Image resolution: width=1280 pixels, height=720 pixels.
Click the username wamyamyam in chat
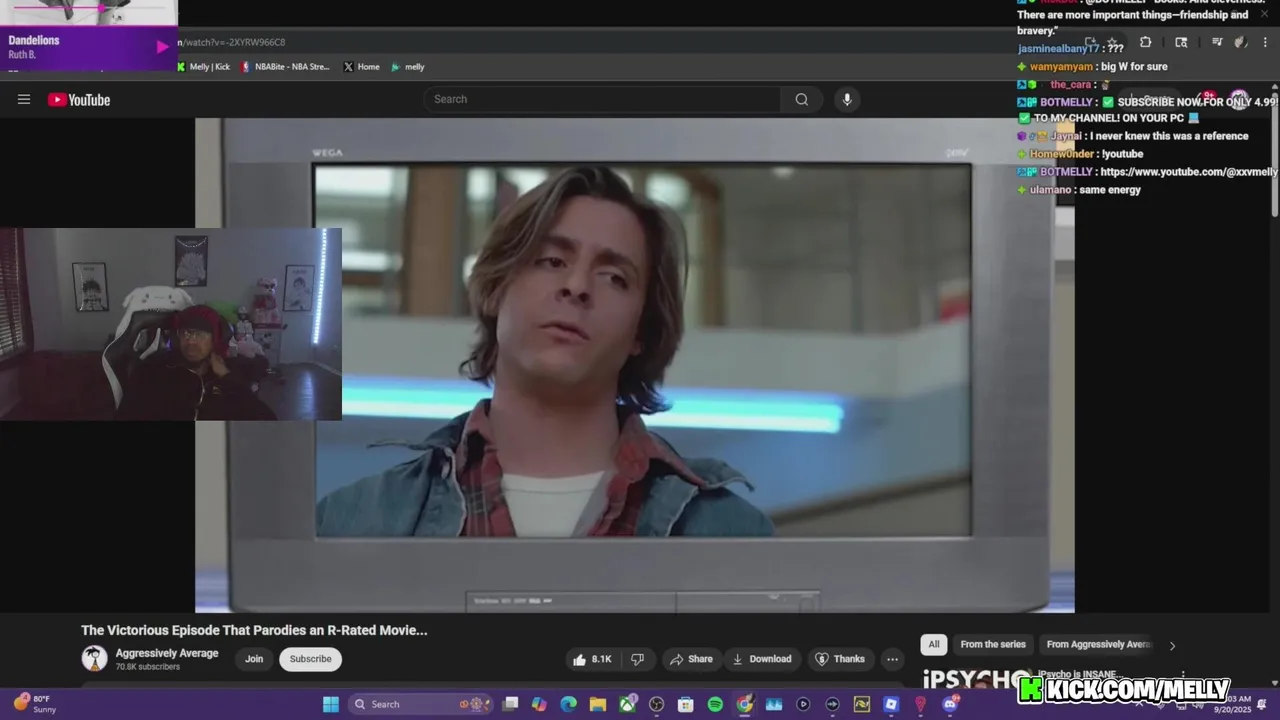[1061, 66]
